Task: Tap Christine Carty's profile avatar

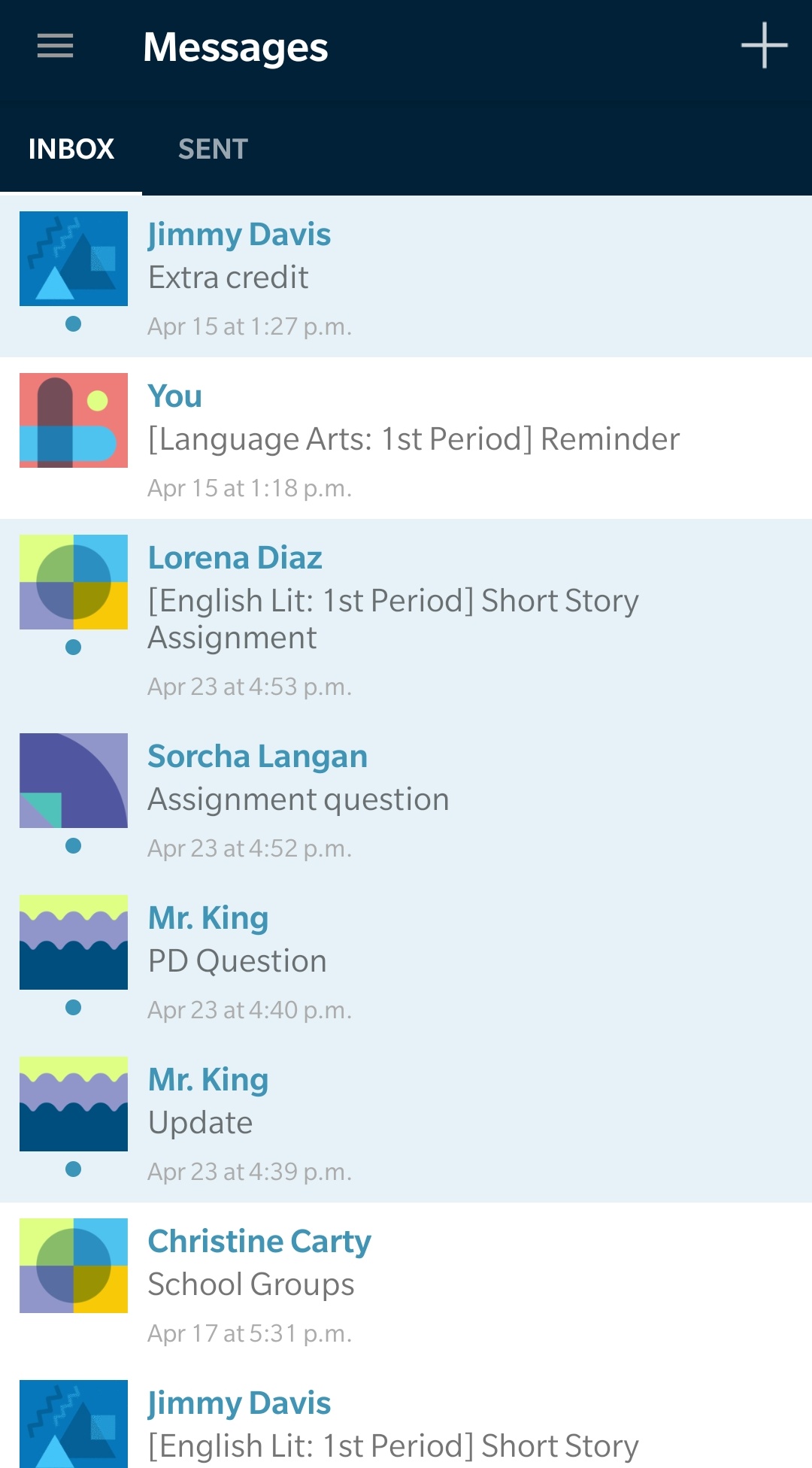Action: coord(74,1266)
